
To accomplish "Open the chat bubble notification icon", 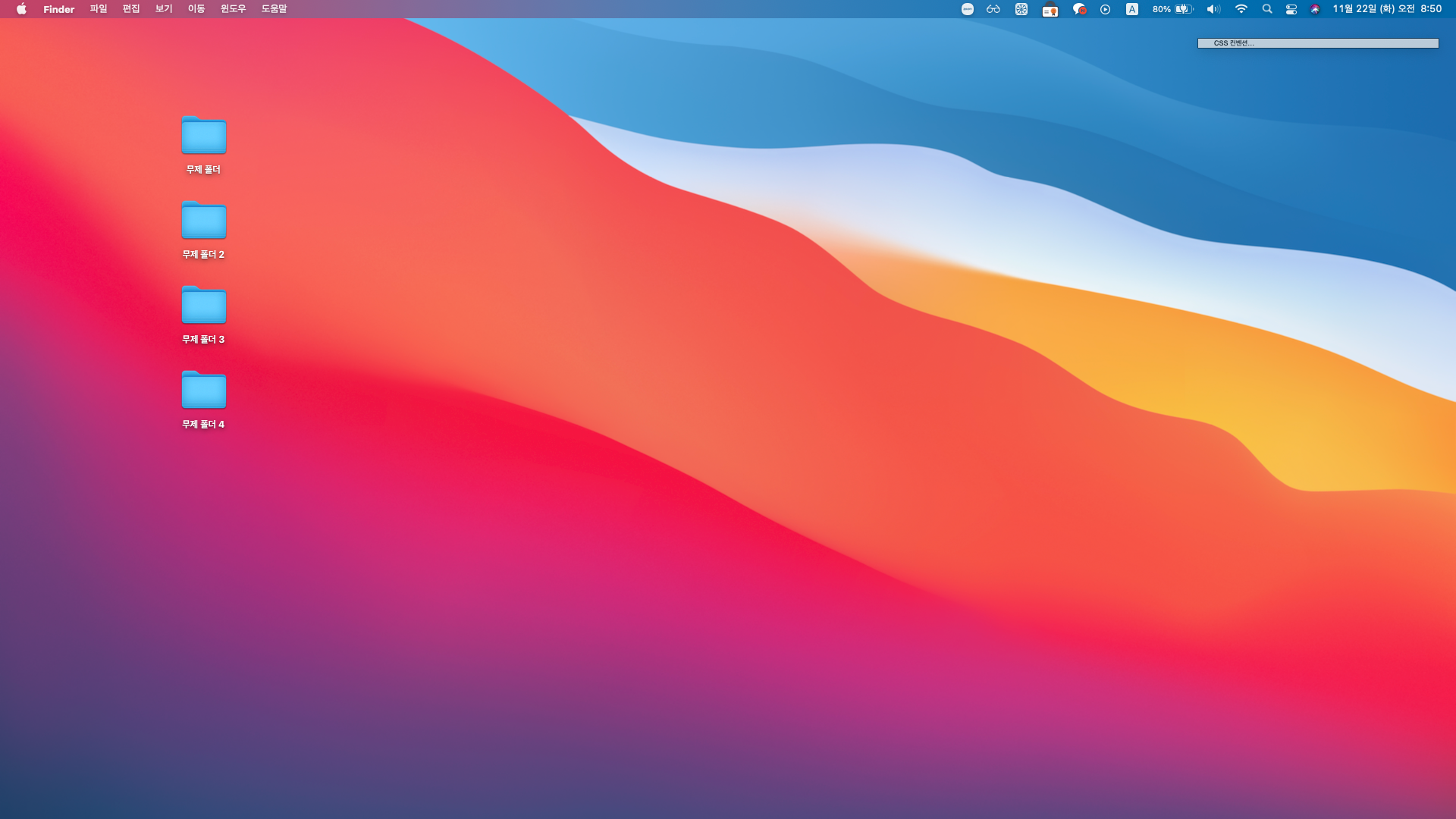I will pos(1080,9).
